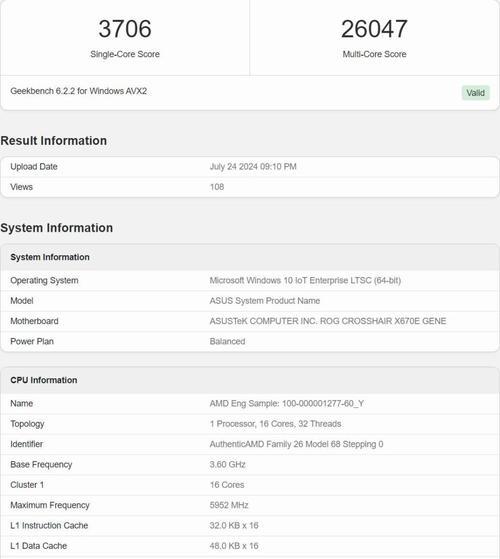This screenshot has width=500, height=559.
Task: Select the Operating System value row
Action: click(x=250, y=280)
